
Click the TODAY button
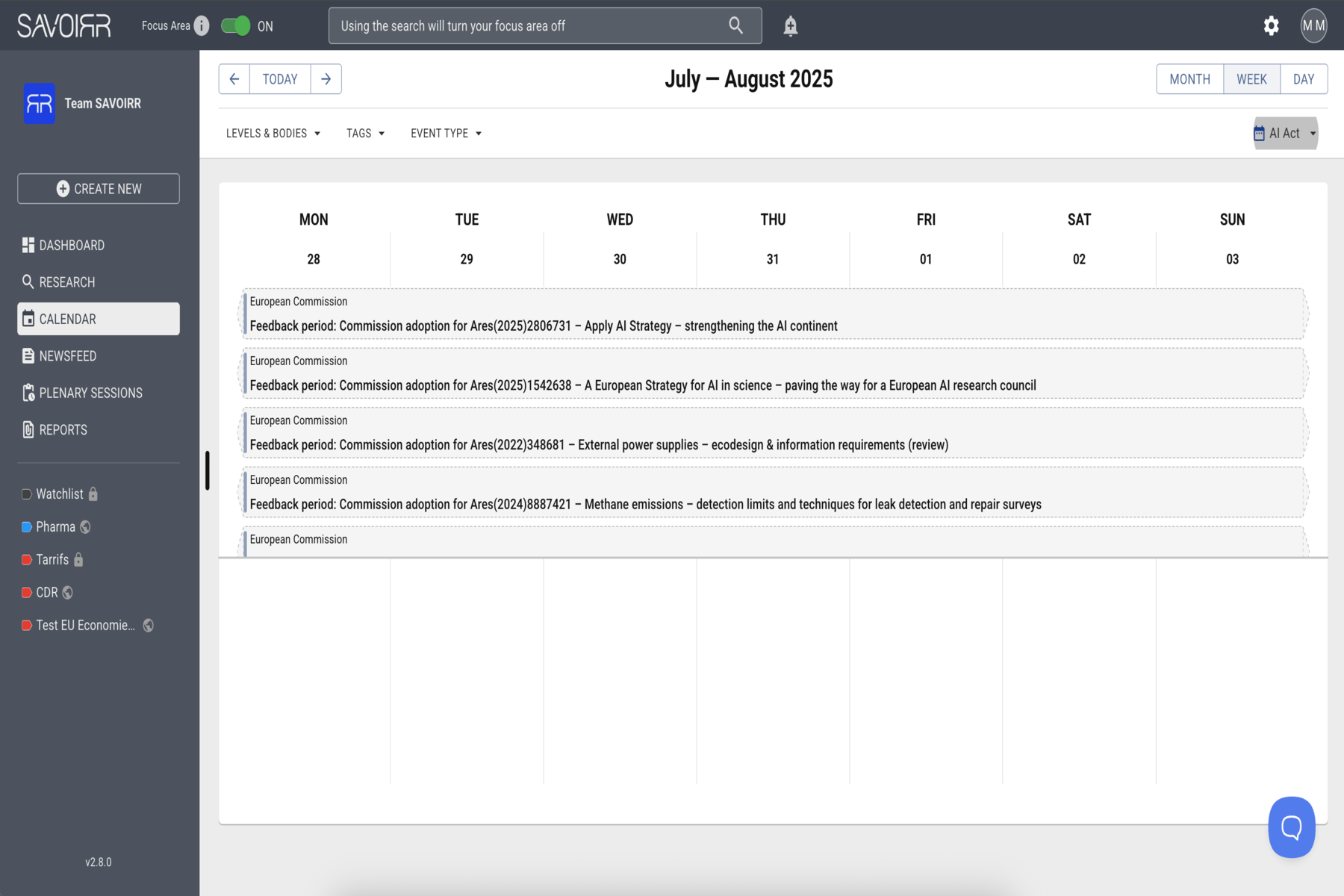[280, 79]
